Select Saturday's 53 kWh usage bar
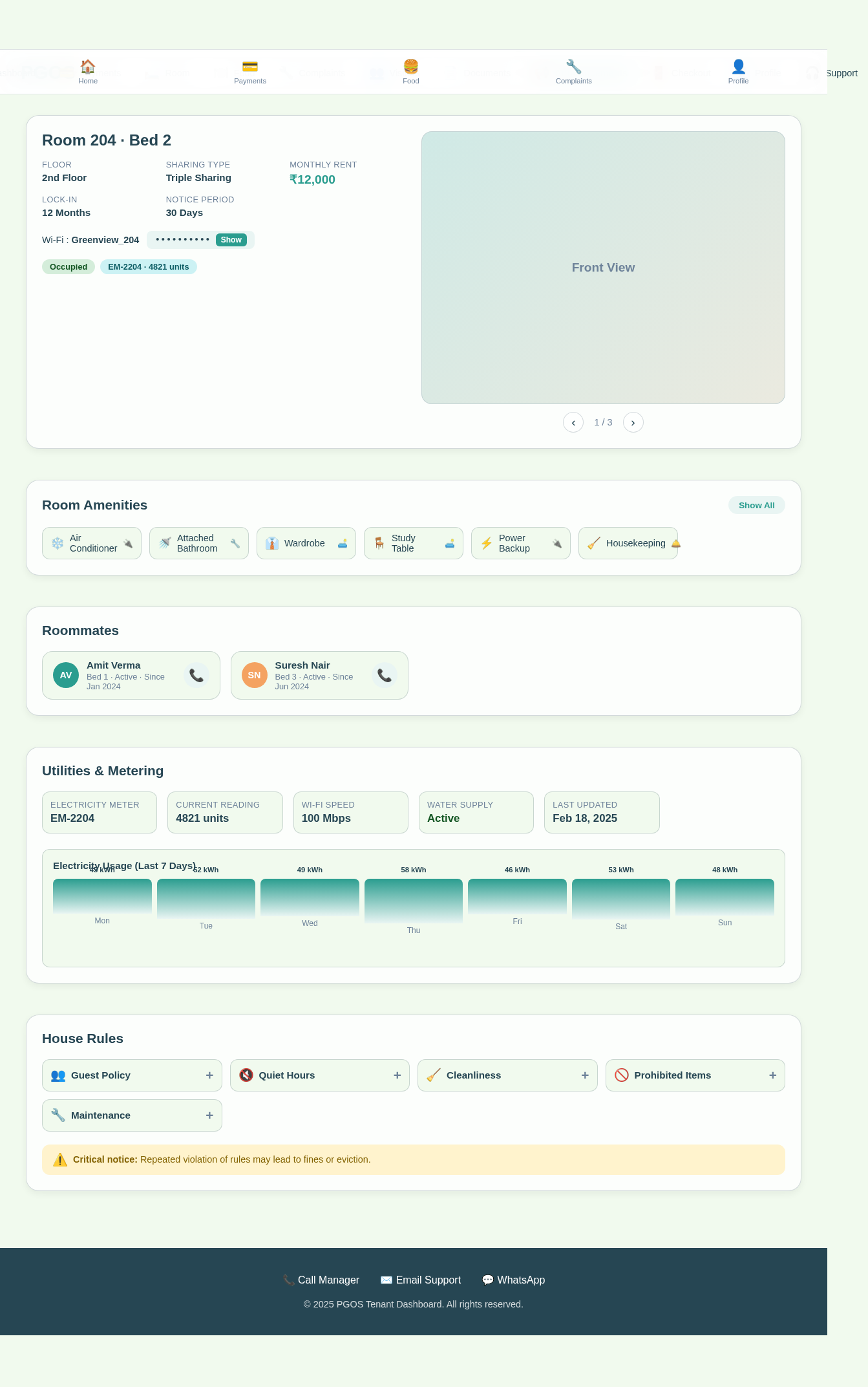The image size is (868, 1387). [x=621, y=899]
